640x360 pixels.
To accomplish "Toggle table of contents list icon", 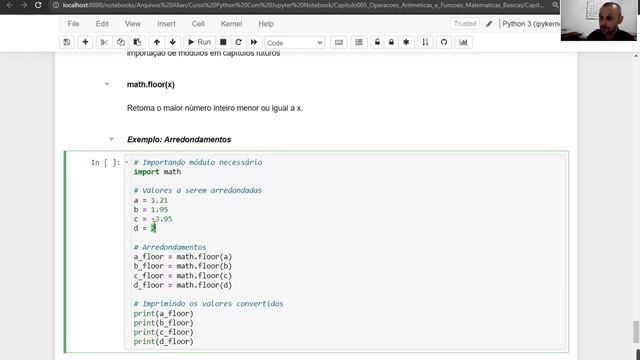I will pos(359,42).
